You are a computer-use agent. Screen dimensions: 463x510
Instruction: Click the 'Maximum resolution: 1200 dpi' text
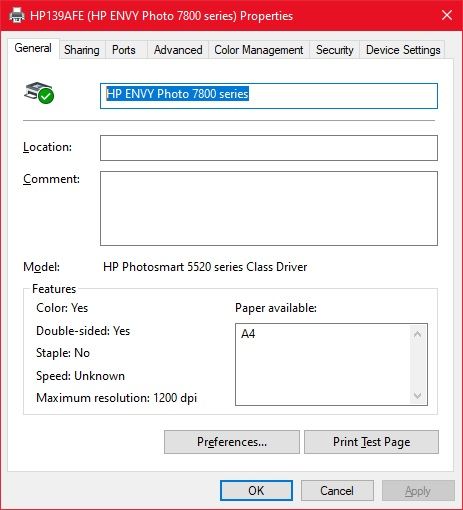tap(116, 398)
